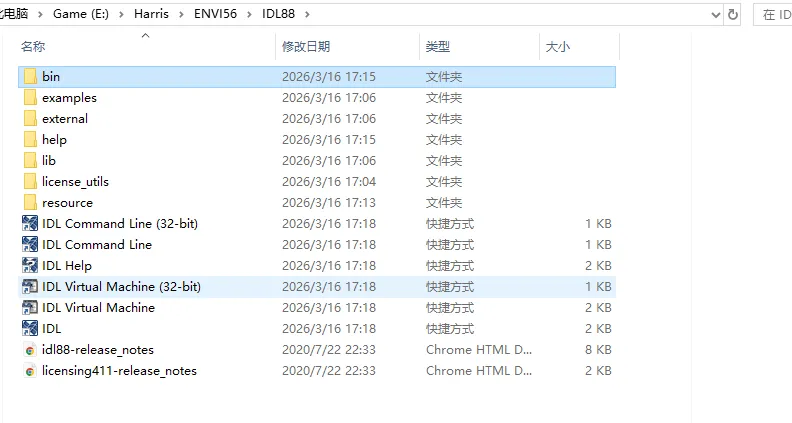Click the search box next to address bar
The width and height of the screenshot is (792, 423).
(x=773, y=15)
